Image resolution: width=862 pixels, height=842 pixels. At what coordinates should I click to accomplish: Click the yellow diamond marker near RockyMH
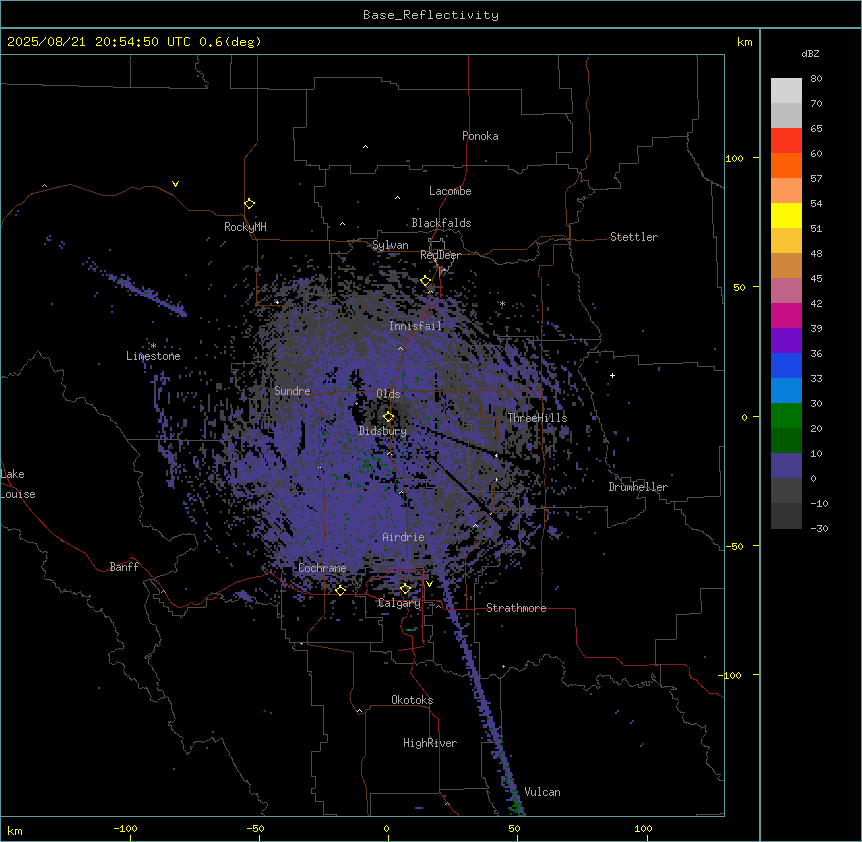(250, 204)
